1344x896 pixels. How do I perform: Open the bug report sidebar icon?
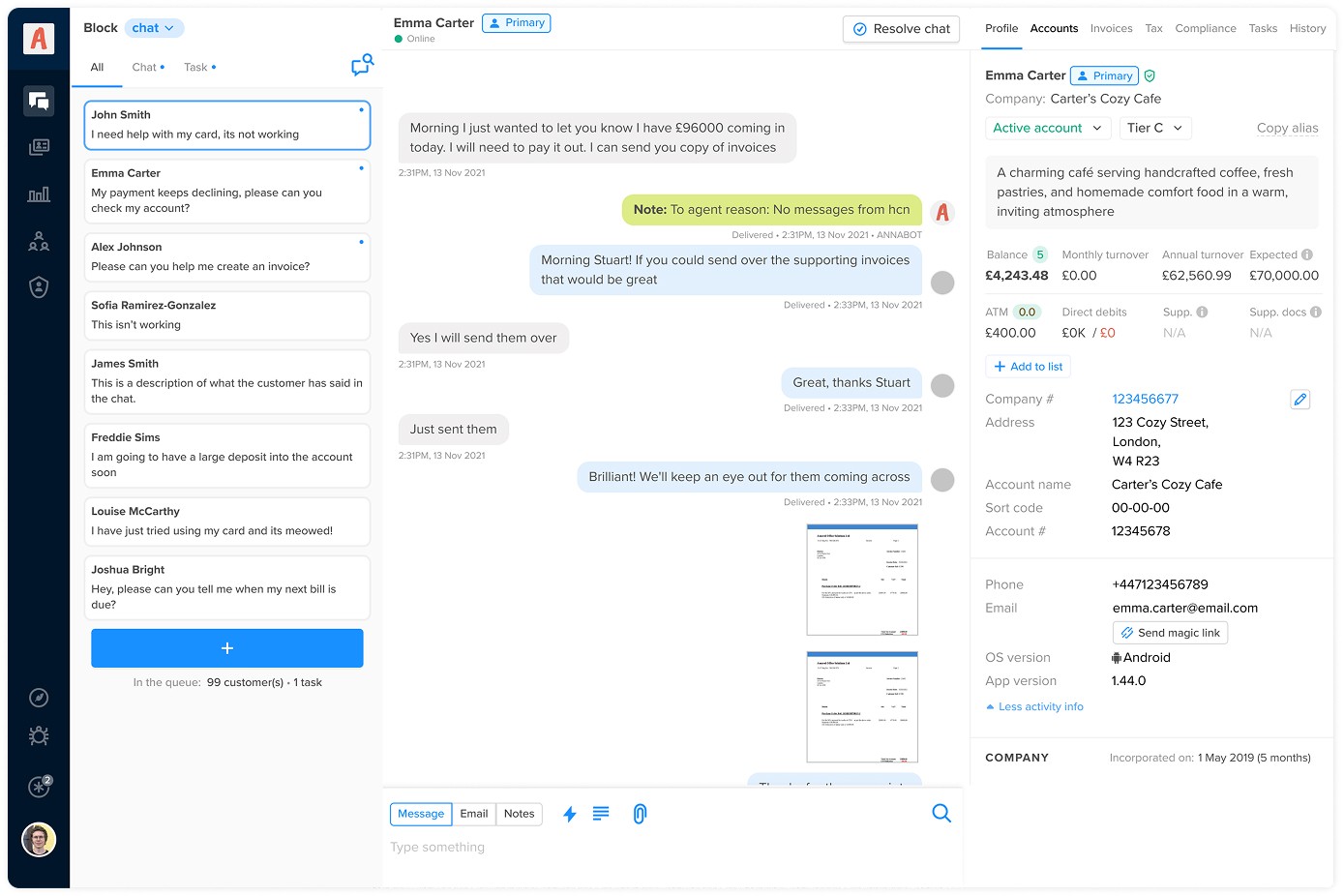39,736
